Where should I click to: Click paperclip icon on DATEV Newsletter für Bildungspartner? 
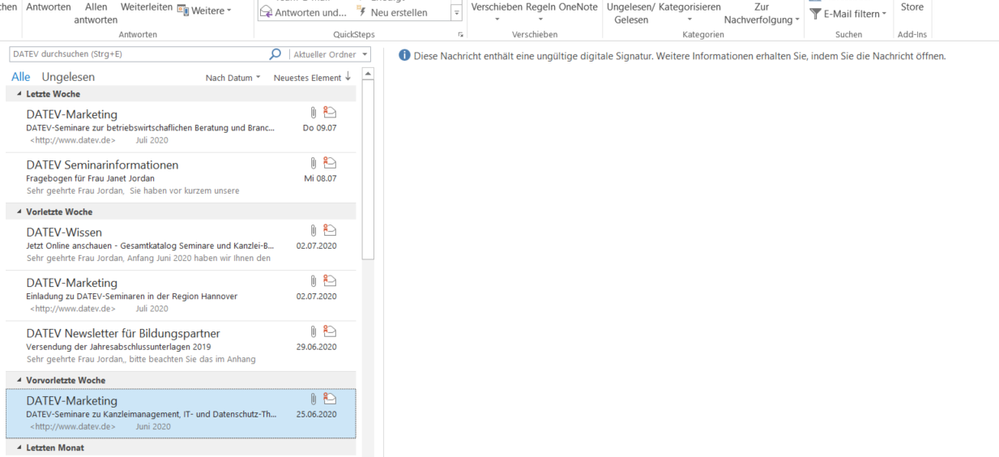pyautogui.click(x=313, y=331)
